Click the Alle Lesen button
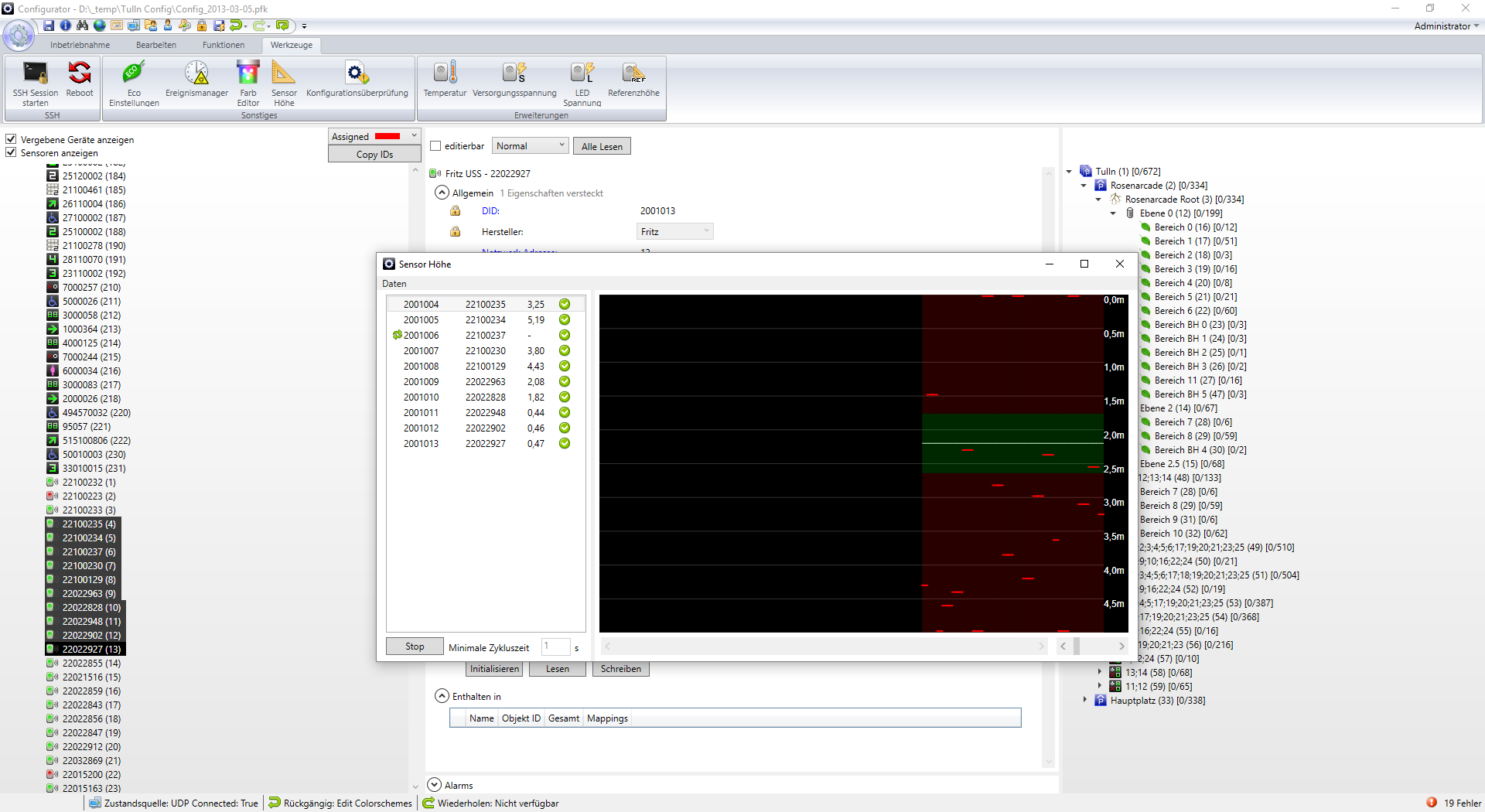The image size is (1485, 812). (602, 146)
